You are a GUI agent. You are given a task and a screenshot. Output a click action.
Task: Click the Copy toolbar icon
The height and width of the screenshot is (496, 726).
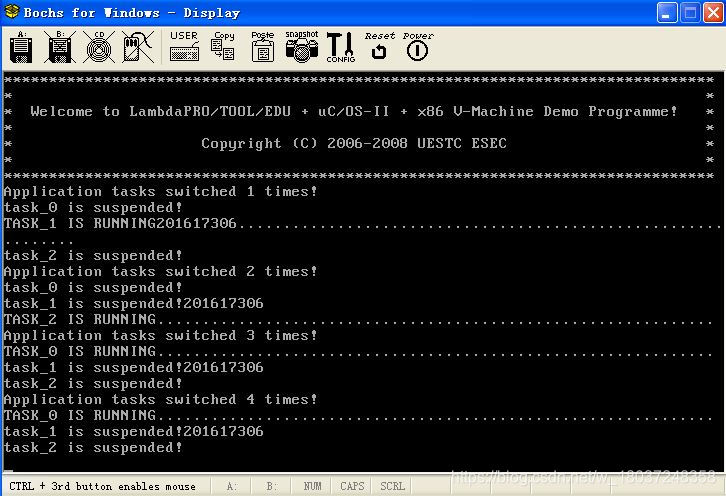pos(223,46)
